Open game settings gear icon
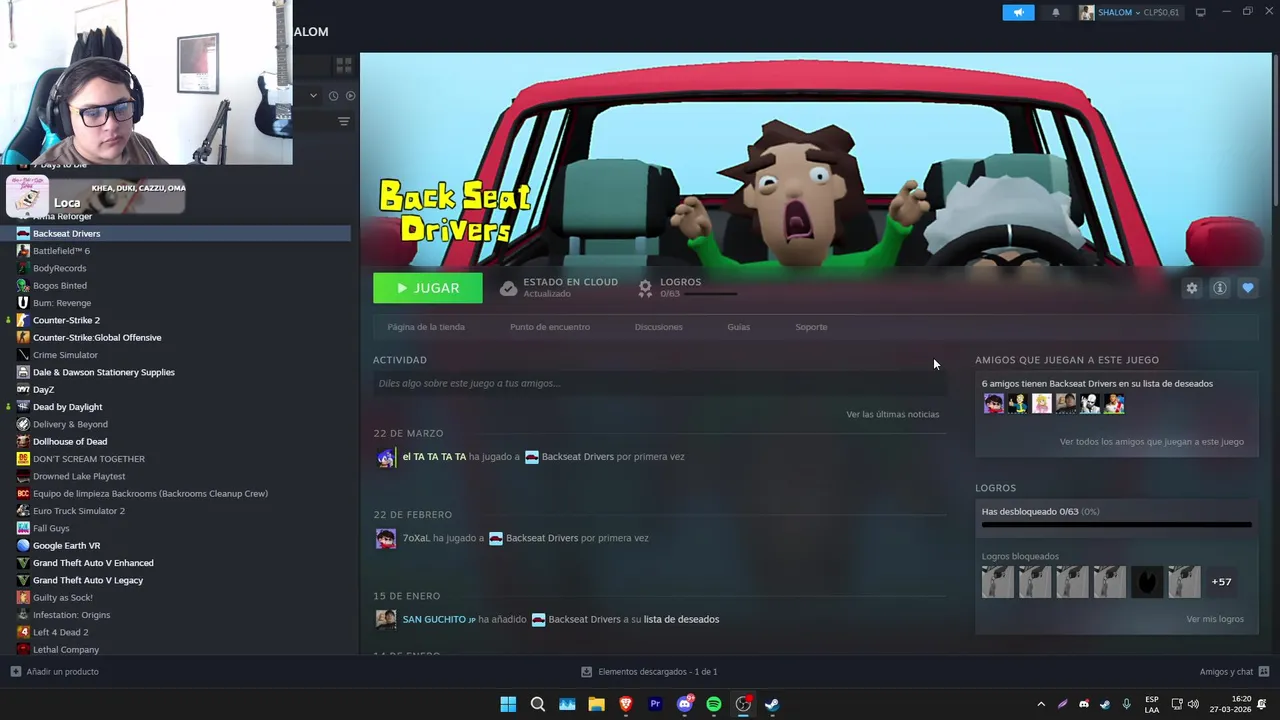The image size is (1280, 720). 1191,288
